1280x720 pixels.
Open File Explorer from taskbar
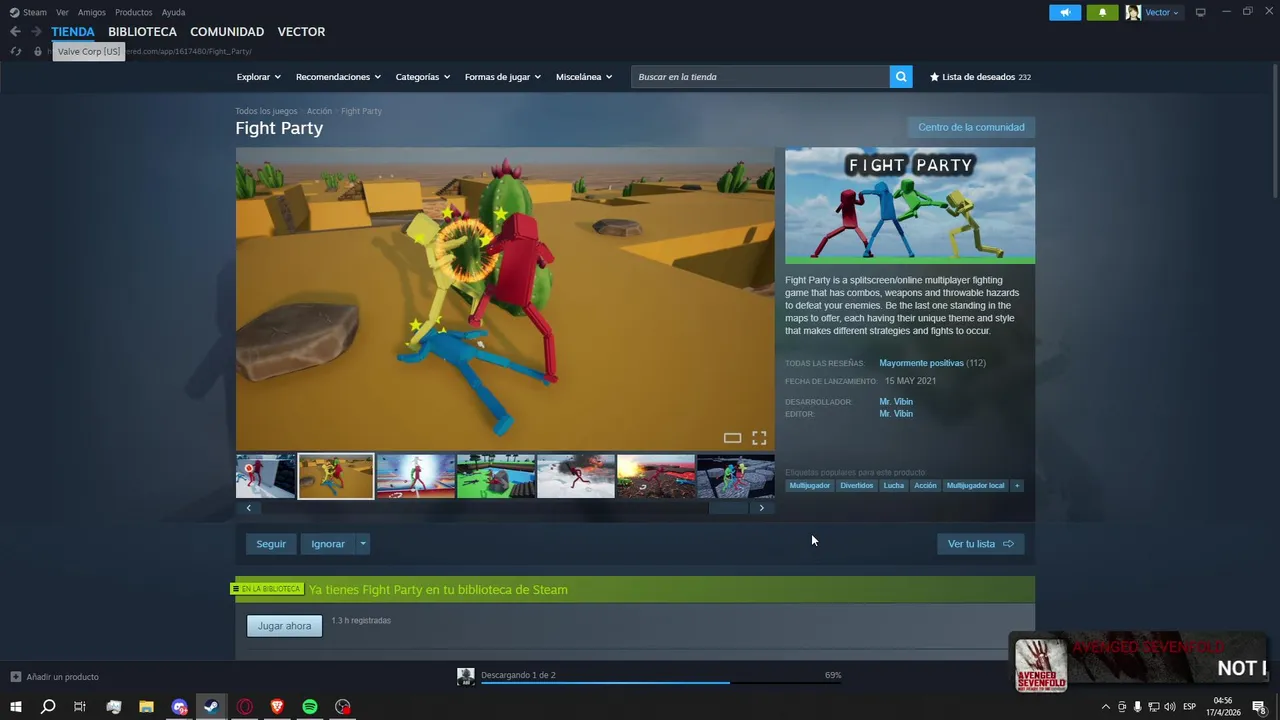pyautogui.click(x=146, y=707)
